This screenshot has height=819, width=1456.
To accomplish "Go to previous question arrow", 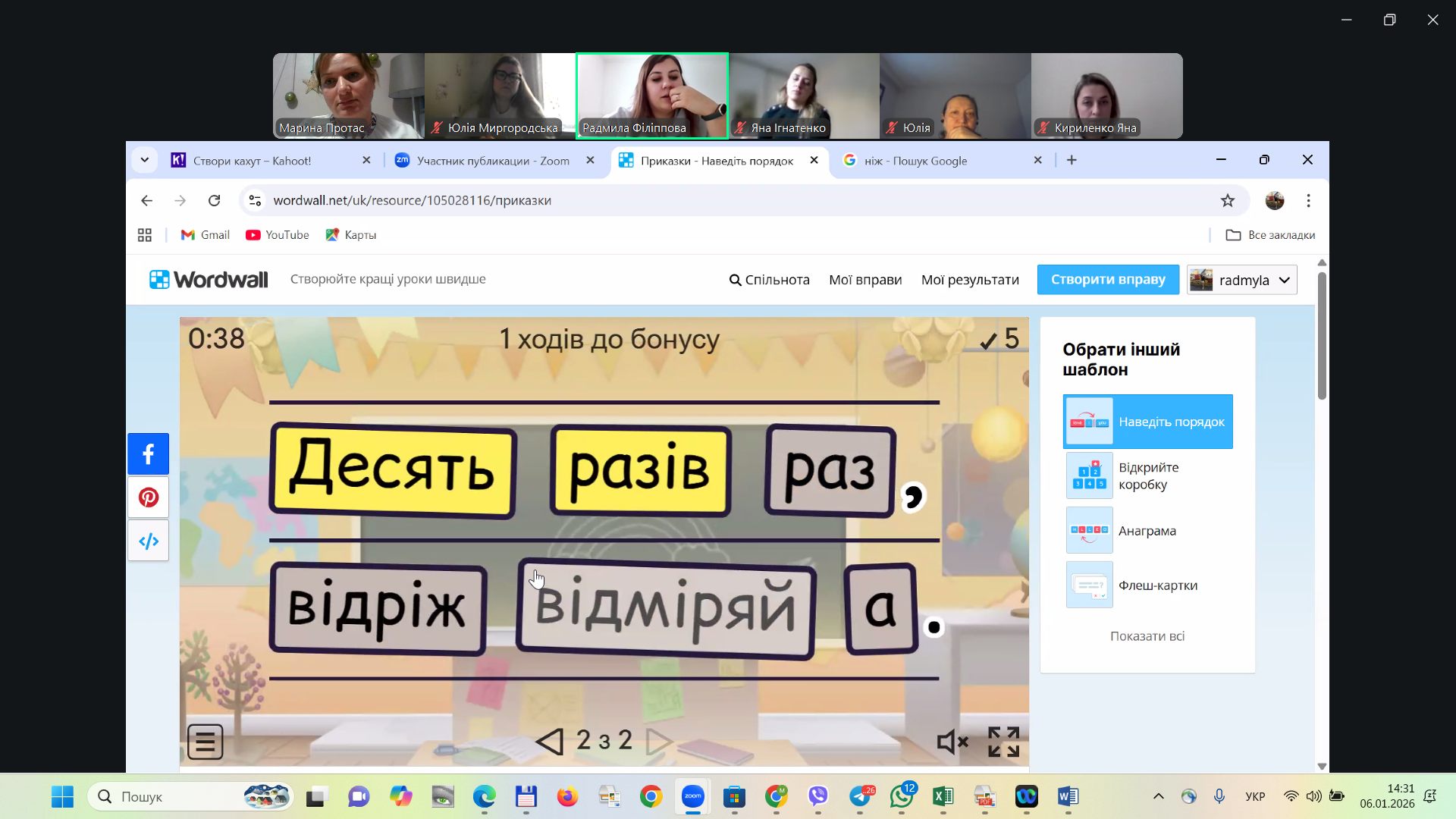I will (x=550, y=741).
